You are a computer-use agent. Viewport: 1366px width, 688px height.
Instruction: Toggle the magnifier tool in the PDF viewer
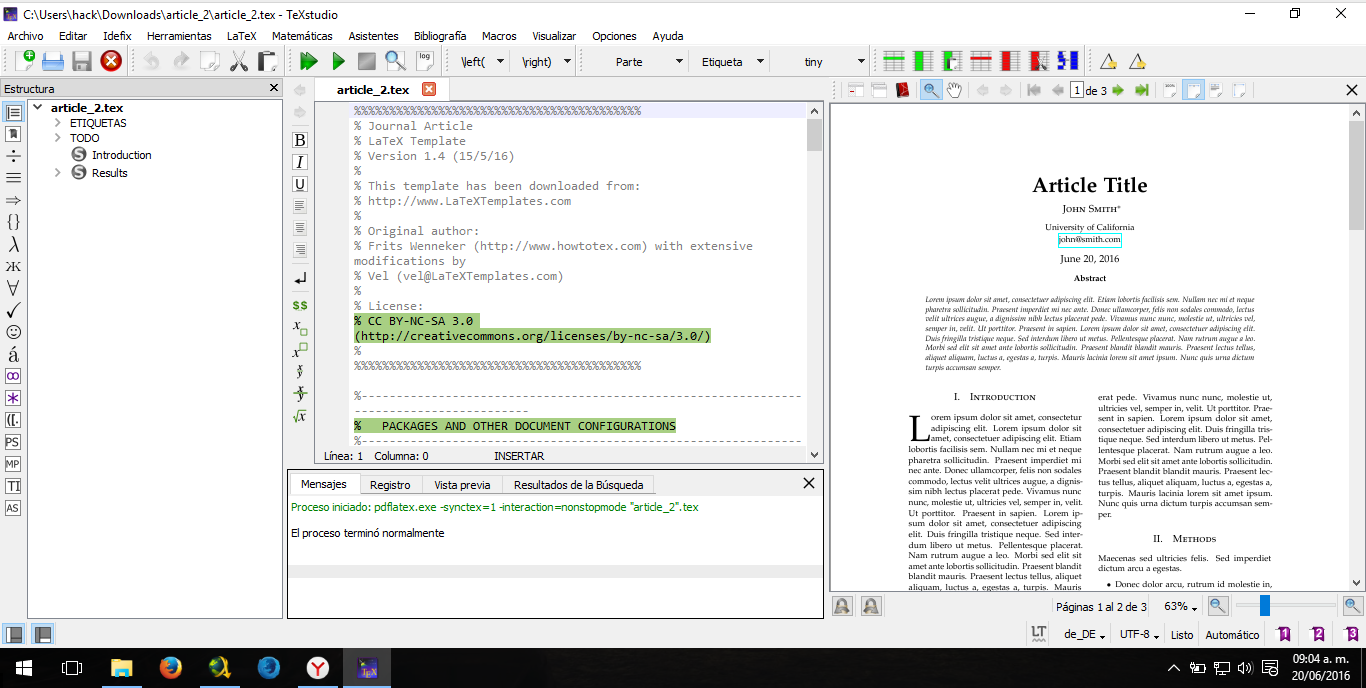(x=930, y=90)
